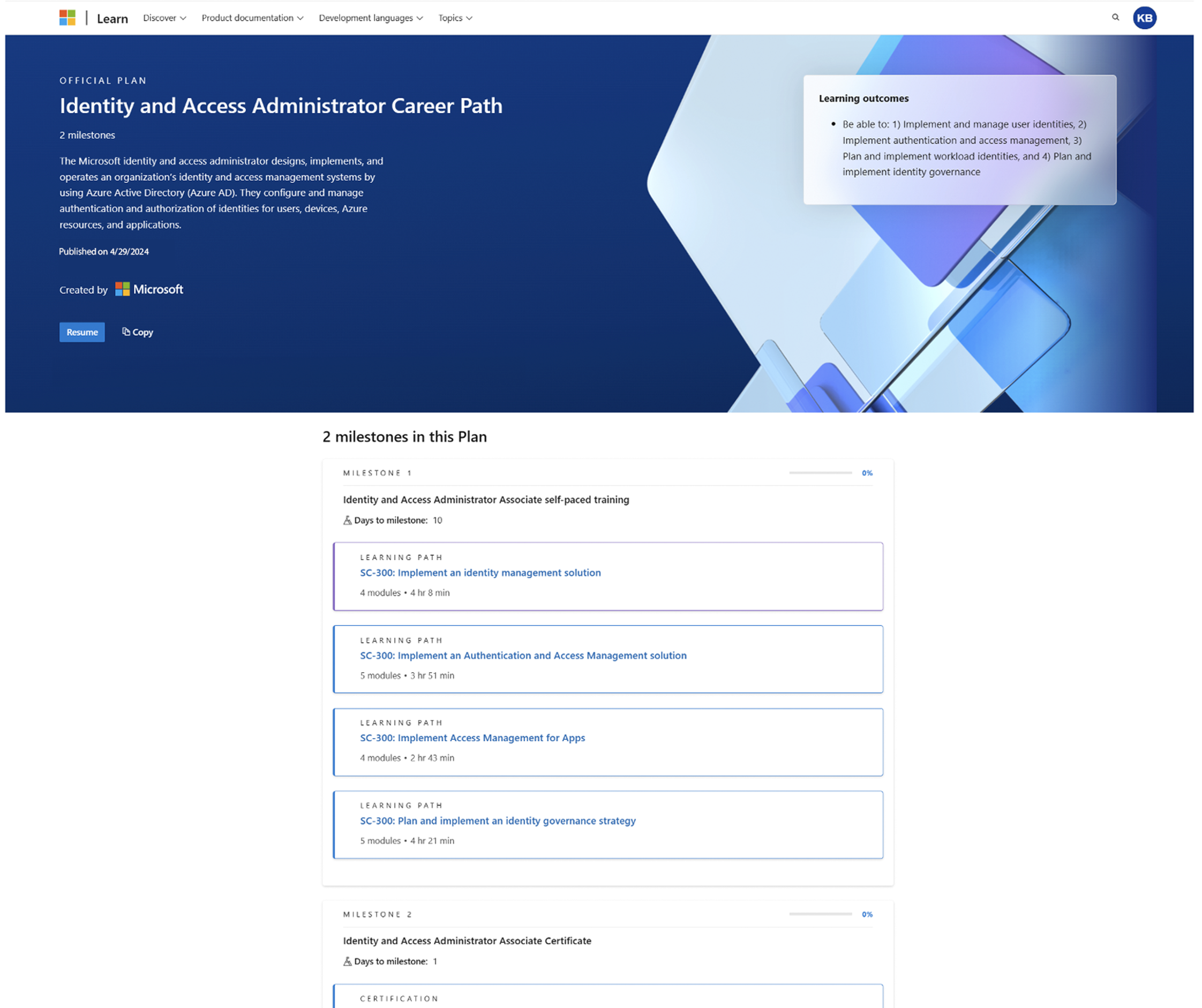Click the Resume button on the career path
This screenshot has width=1202, height=1008.
pos(82,331)
